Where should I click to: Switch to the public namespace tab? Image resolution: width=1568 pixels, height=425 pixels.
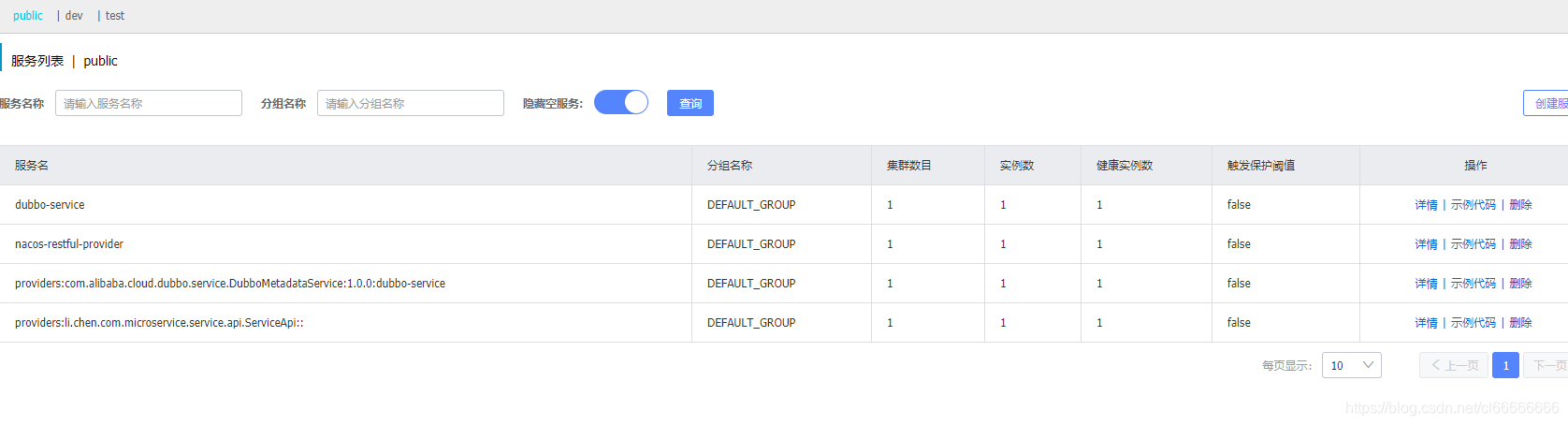[28, 16]
